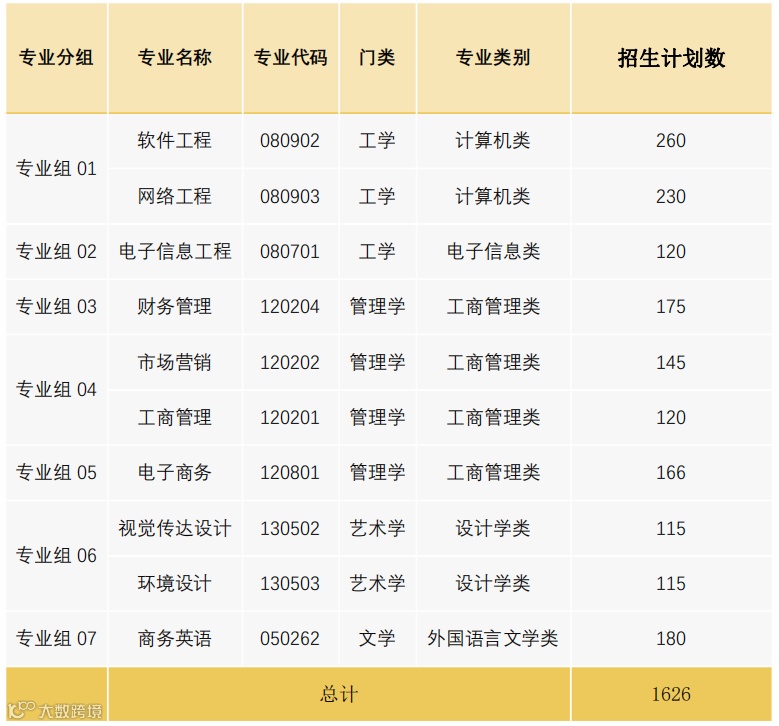Click the 招生计划数 column header
This screenshot has height=726, width=779.
point(671,58)
